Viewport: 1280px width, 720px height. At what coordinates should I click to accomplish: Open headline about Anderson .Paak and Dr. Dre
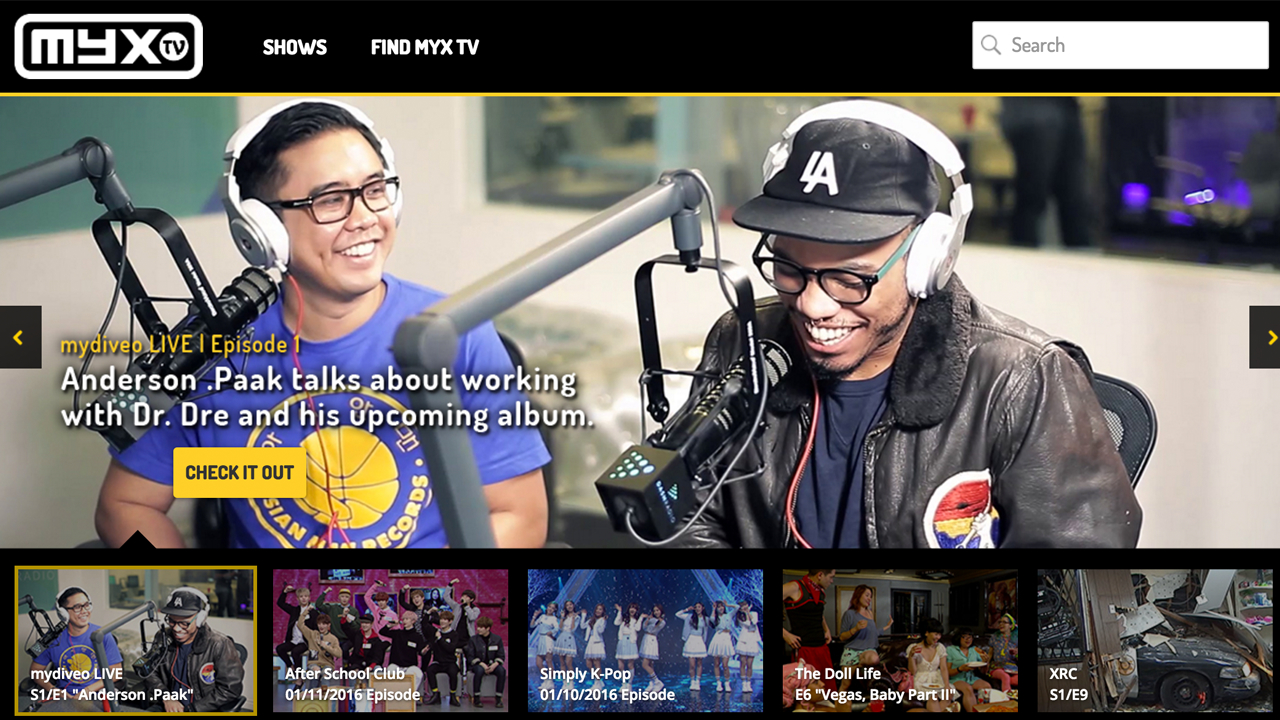(x=327, y=397)
